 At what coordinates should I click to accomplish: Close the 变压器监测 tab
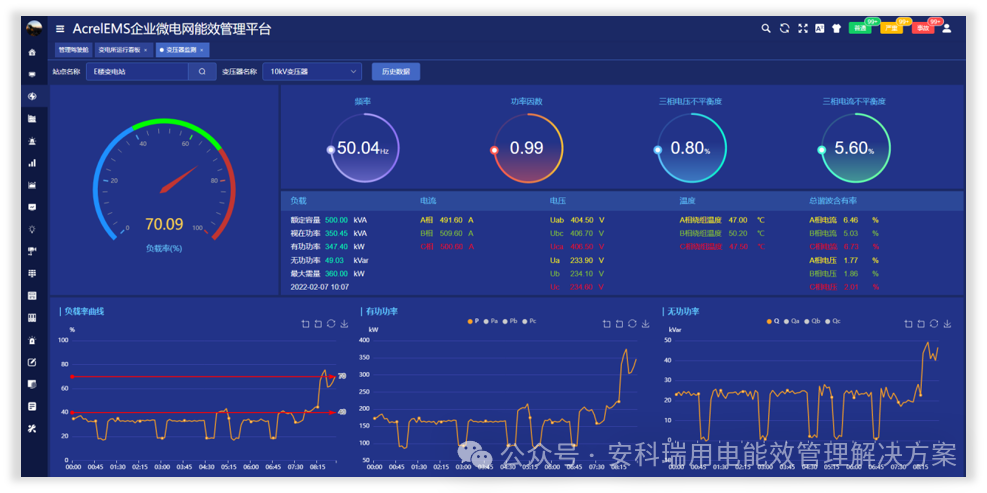[201, 50]
